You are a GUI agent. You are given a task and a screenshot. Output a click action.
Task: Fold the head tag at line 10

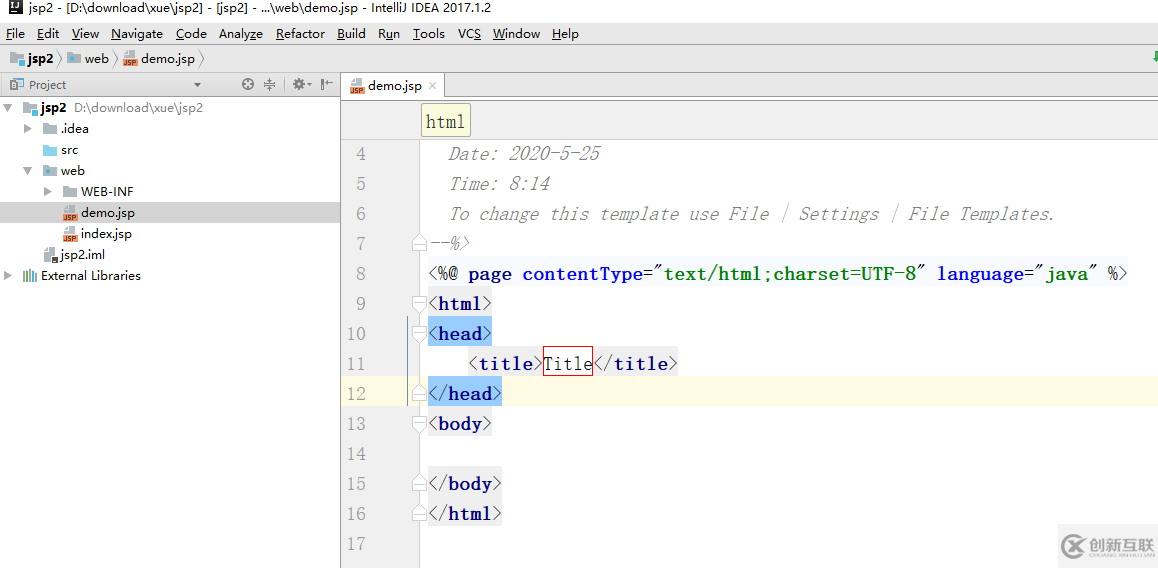coord(419,334)
